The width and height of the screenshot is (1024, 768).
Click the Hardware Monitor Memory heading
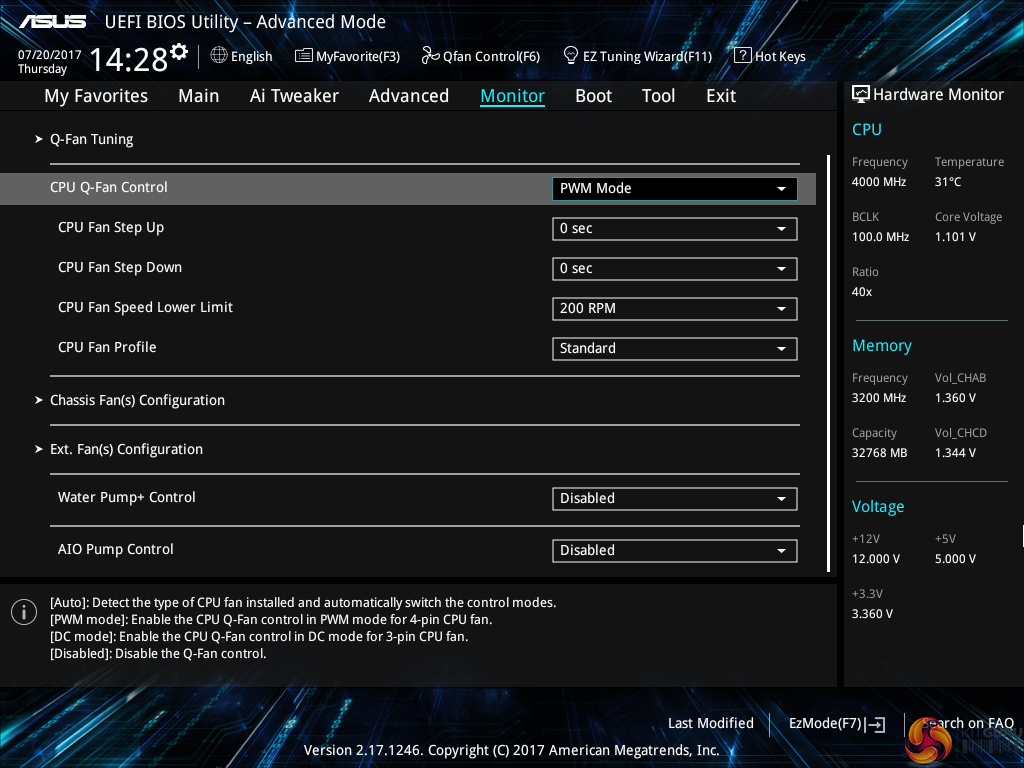point(882,346)
